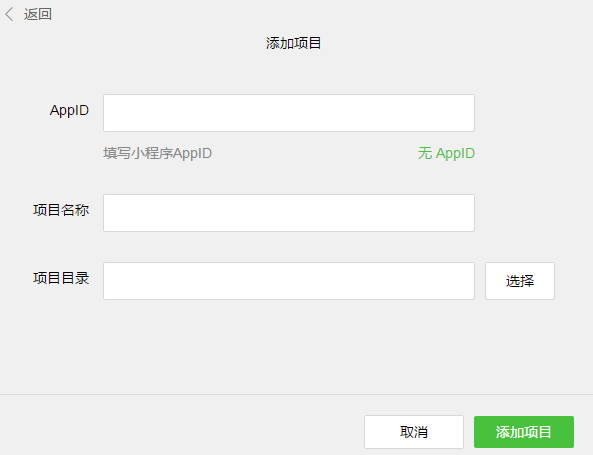Click the back arrow chevron icon
593x455 pixels.
9,14
